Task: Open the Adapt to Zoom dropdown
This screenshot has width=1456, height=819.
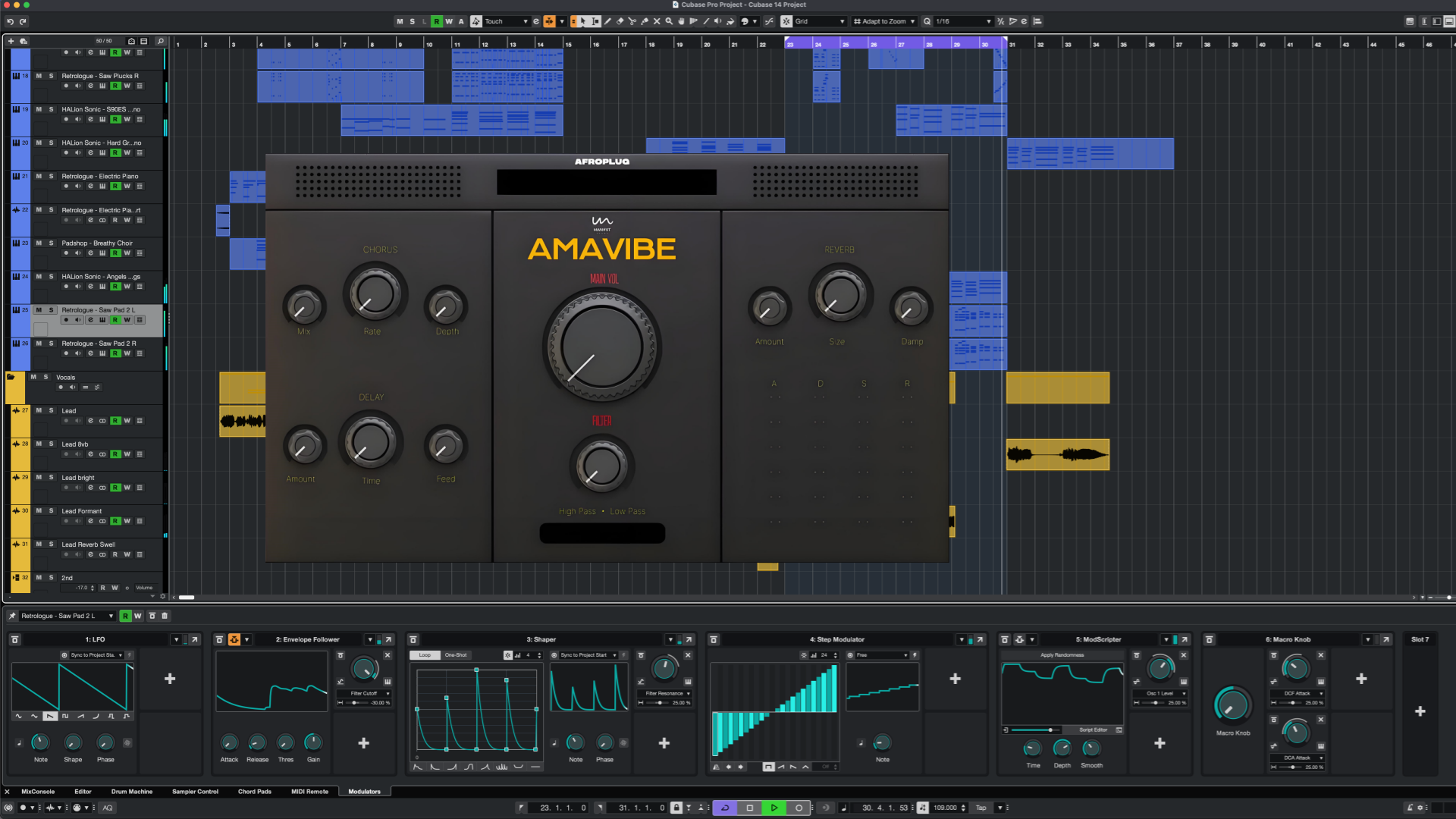Action: point(884,21)
